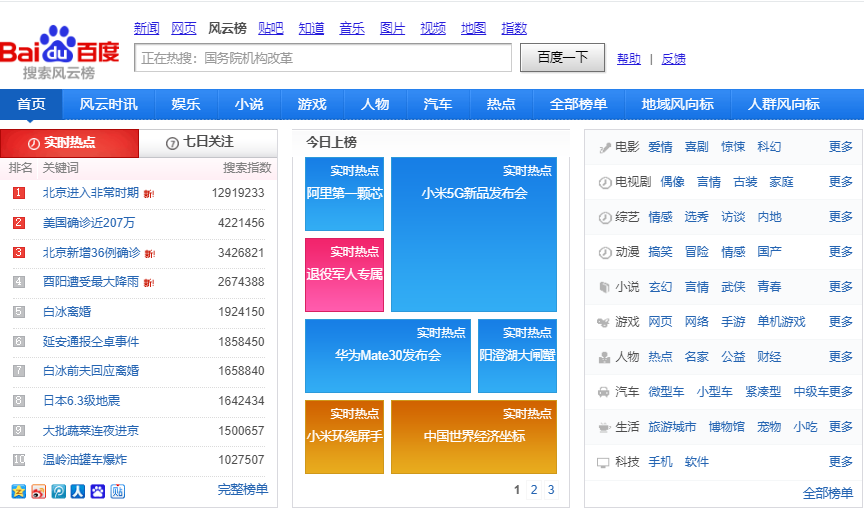Share via Baidu paw icon
Screen dimensions: 864x510
(x=98, y=491)
